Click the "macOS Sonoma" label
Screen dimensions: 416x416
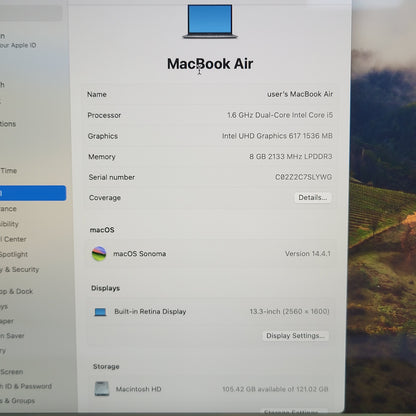[140, 254]
